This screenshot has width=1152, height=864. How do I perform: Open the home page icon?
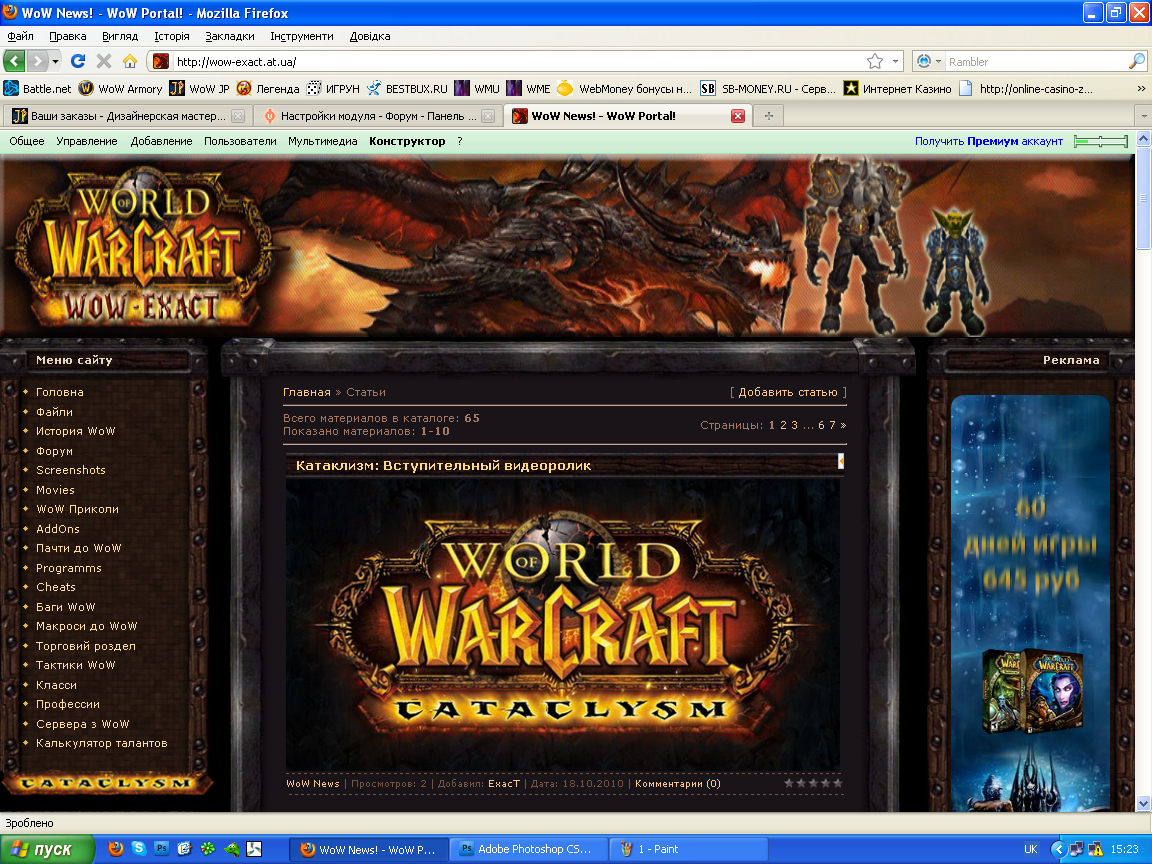[130, 61]
